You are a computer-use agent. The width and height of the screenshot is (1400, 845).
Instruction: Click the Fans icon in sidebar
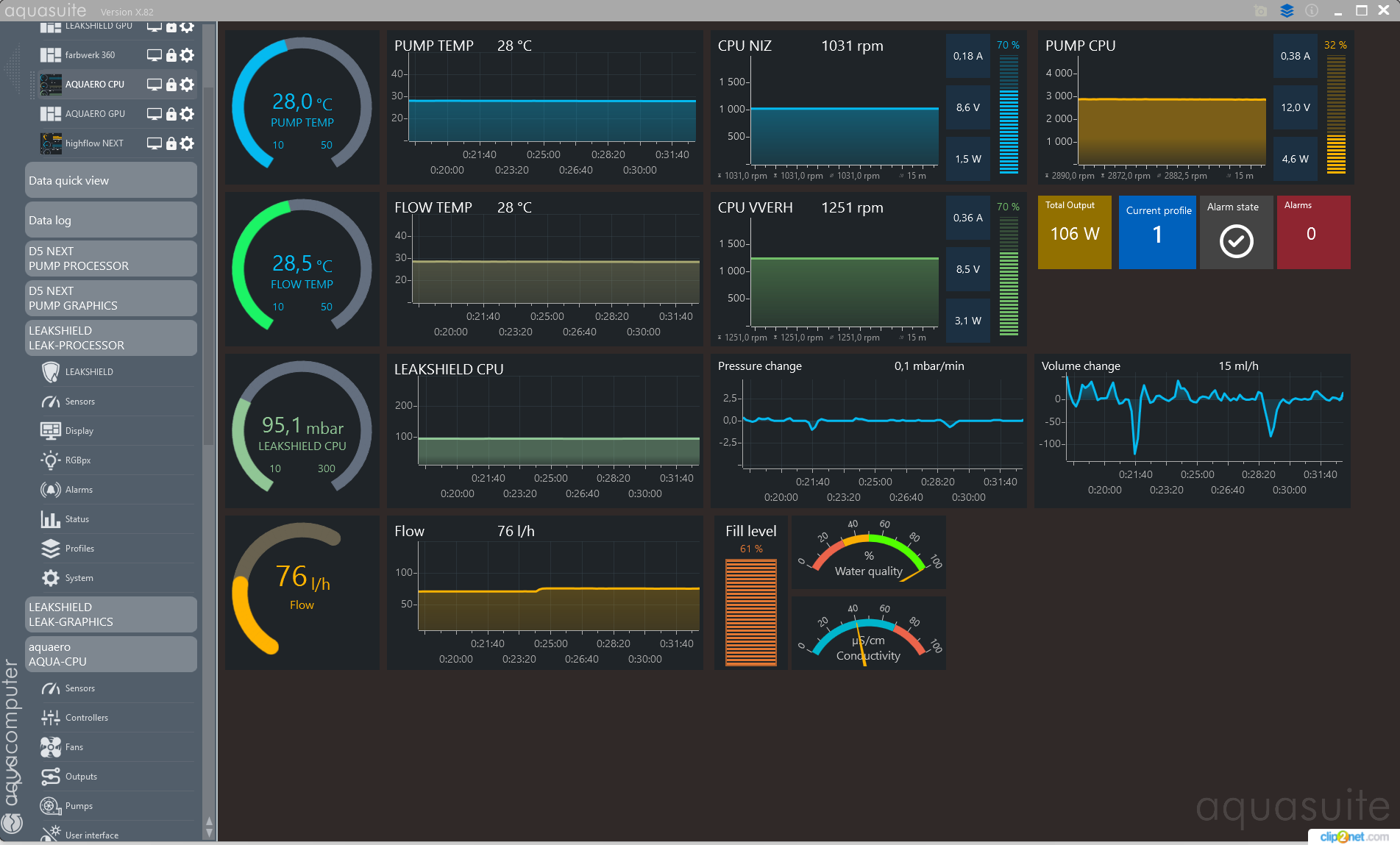pos(51,747)
